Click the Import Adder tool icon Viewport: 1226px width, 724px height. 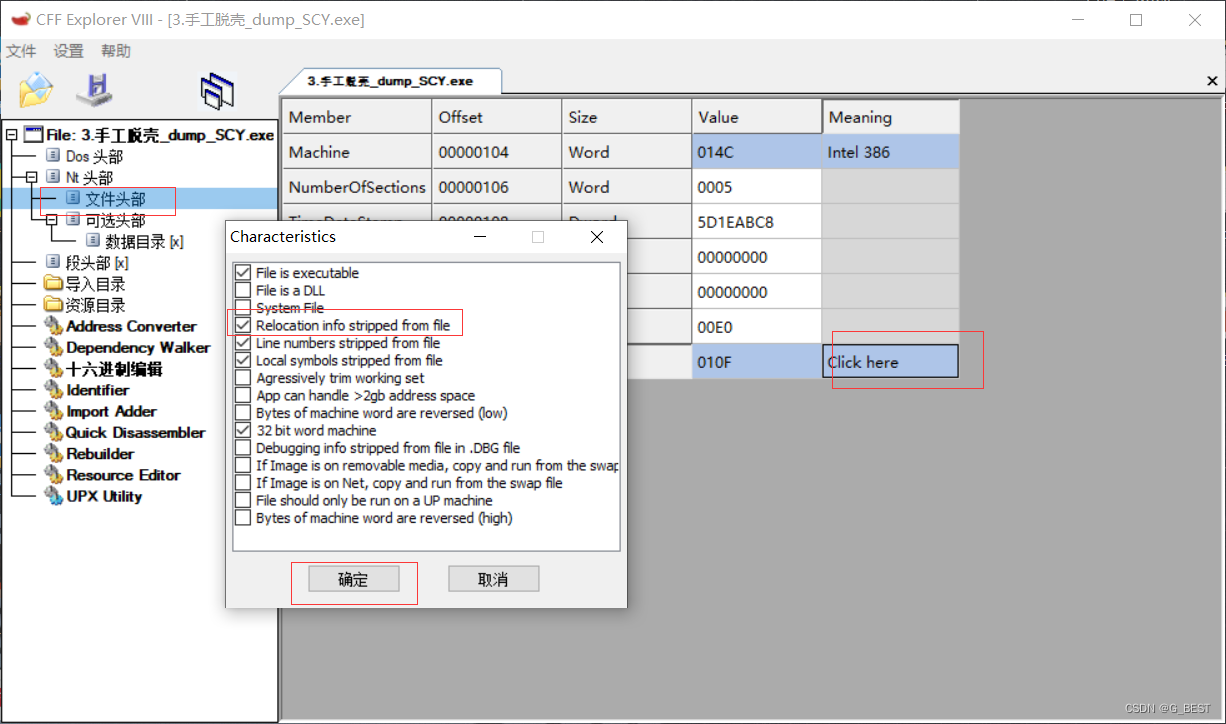(53, 411)
